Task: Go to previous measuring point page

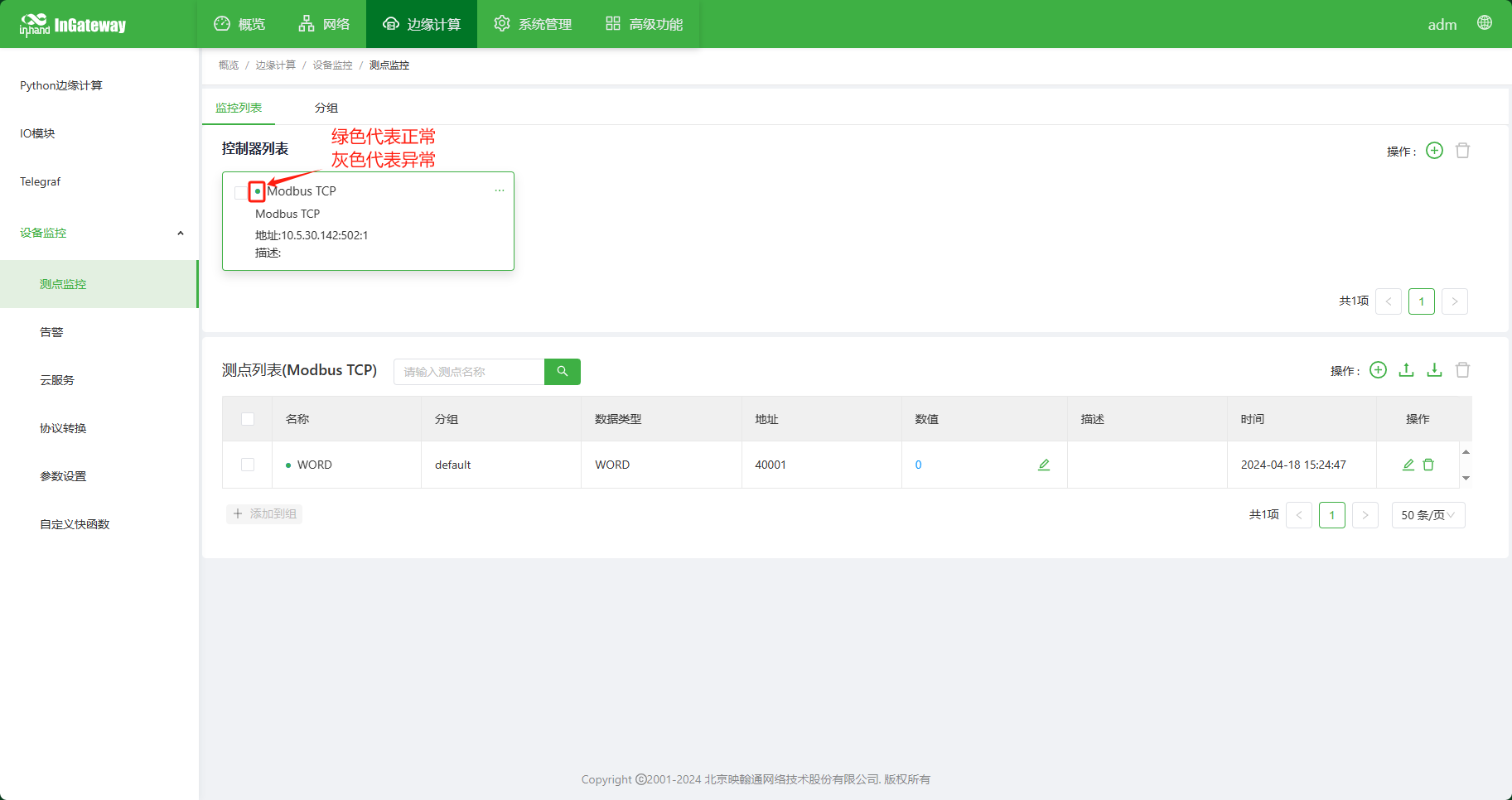Action: [x=1299, y=515]
